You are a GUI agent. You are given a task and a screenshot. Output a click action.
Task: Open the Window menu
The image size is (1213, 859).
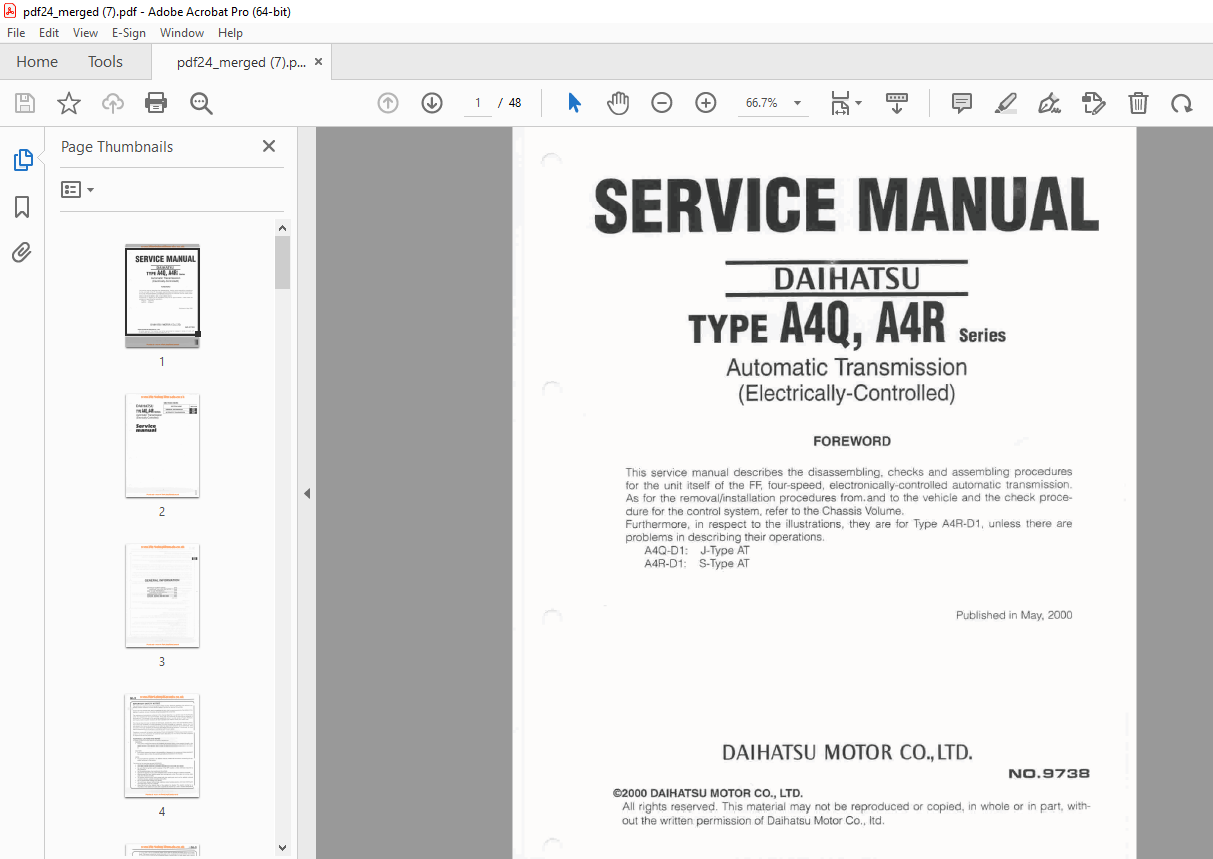[182, 33]
